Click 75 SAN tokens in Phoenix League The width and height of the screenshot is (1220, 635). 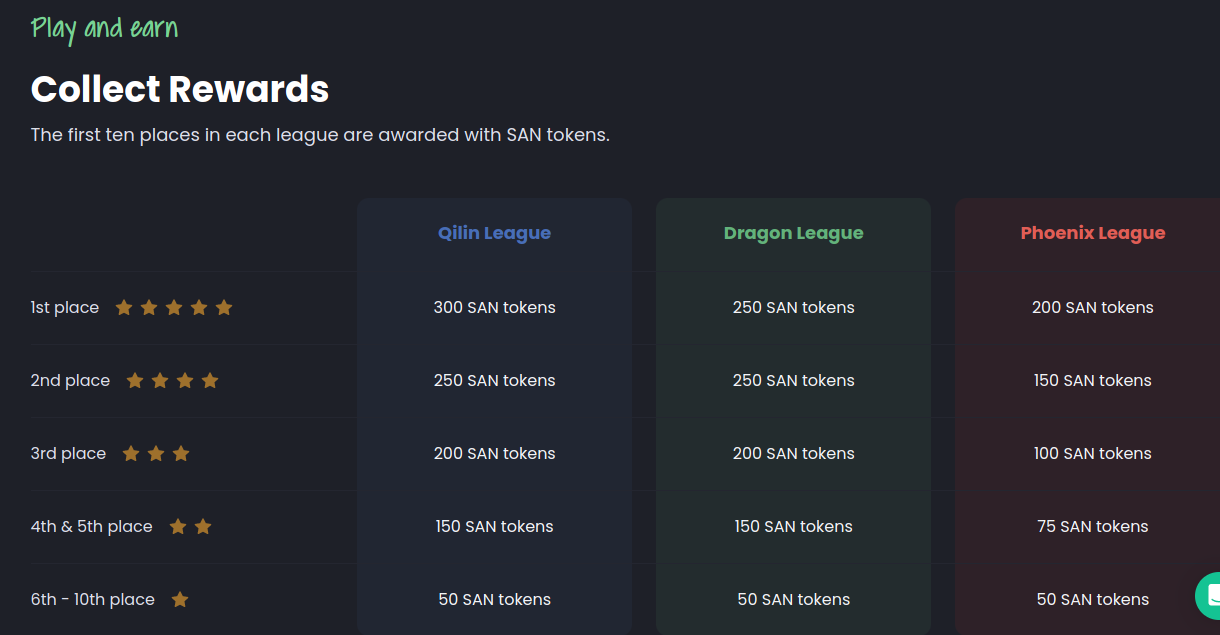[x=1093, y=526]
